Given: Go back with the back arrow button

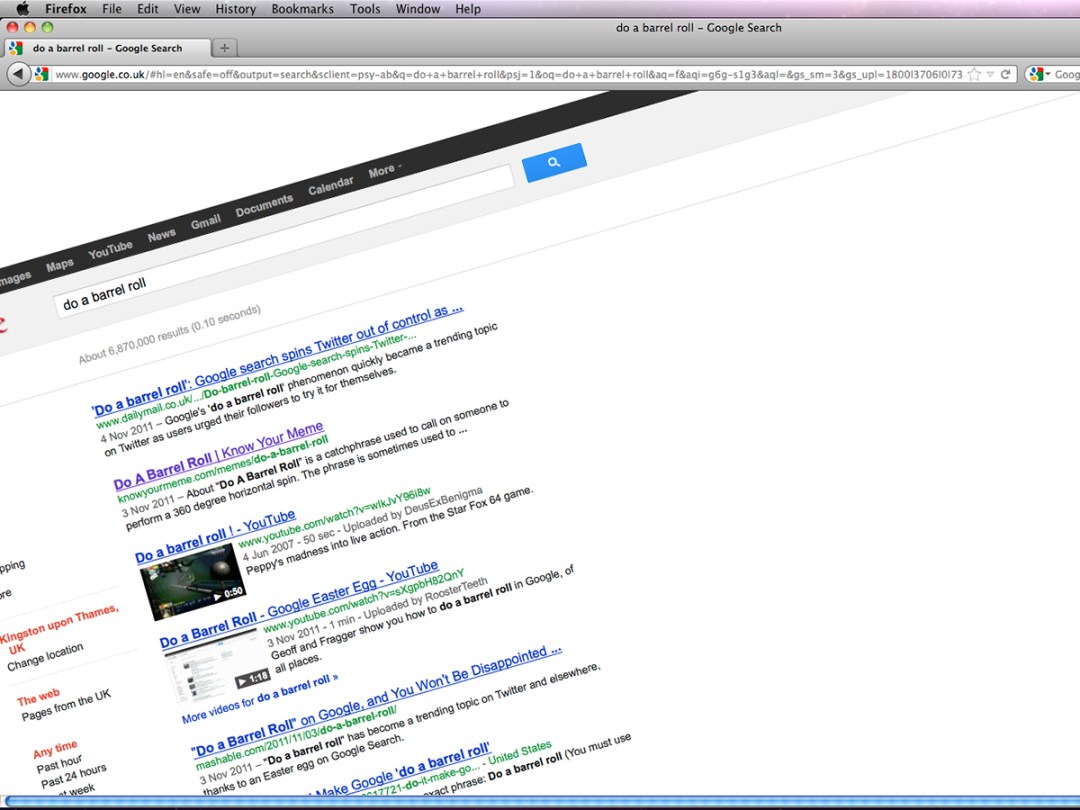Looking at the screenshot, I should point(19,74).
